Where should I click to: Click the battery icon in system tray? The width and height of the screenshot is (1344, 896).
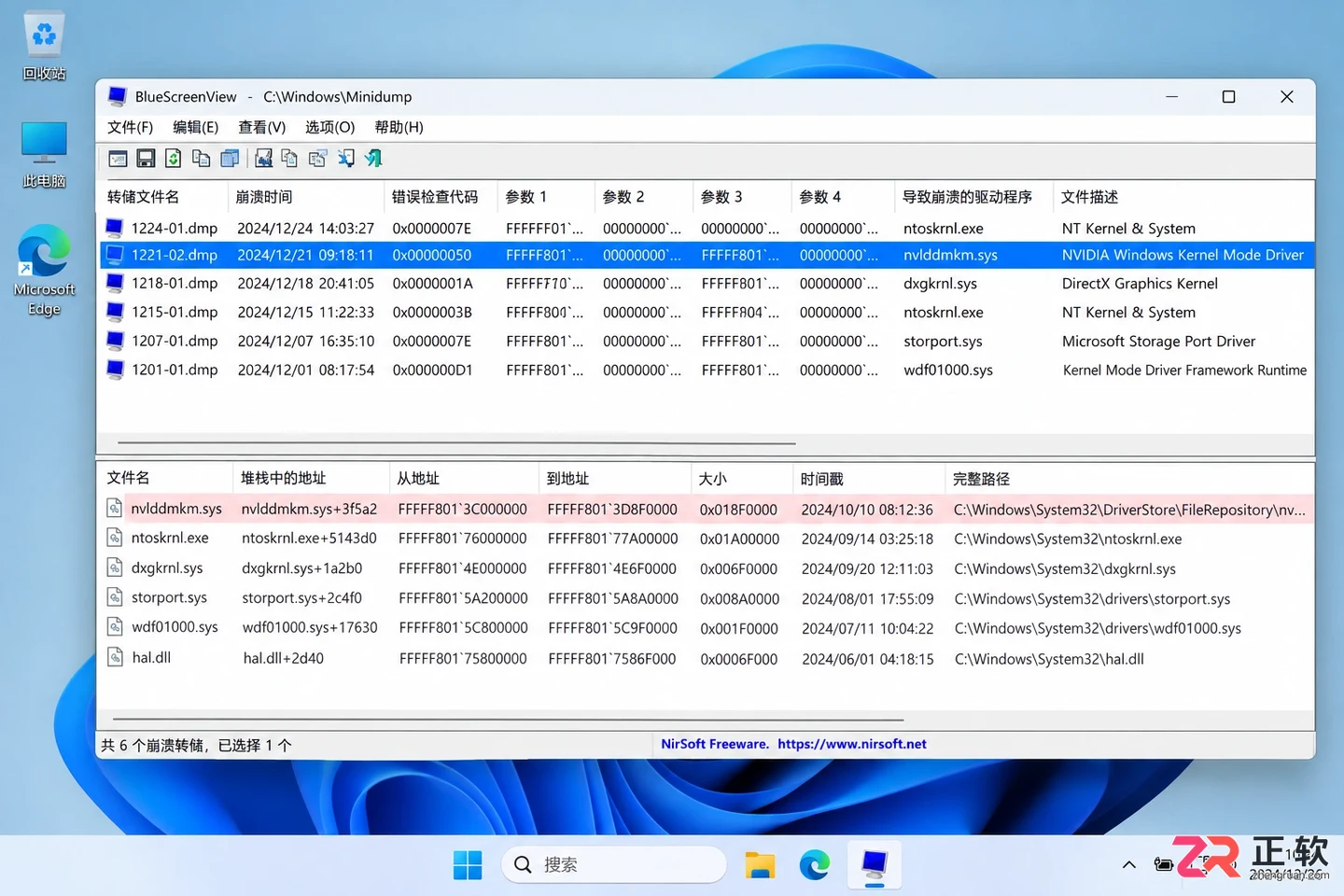coord(1164,864)
